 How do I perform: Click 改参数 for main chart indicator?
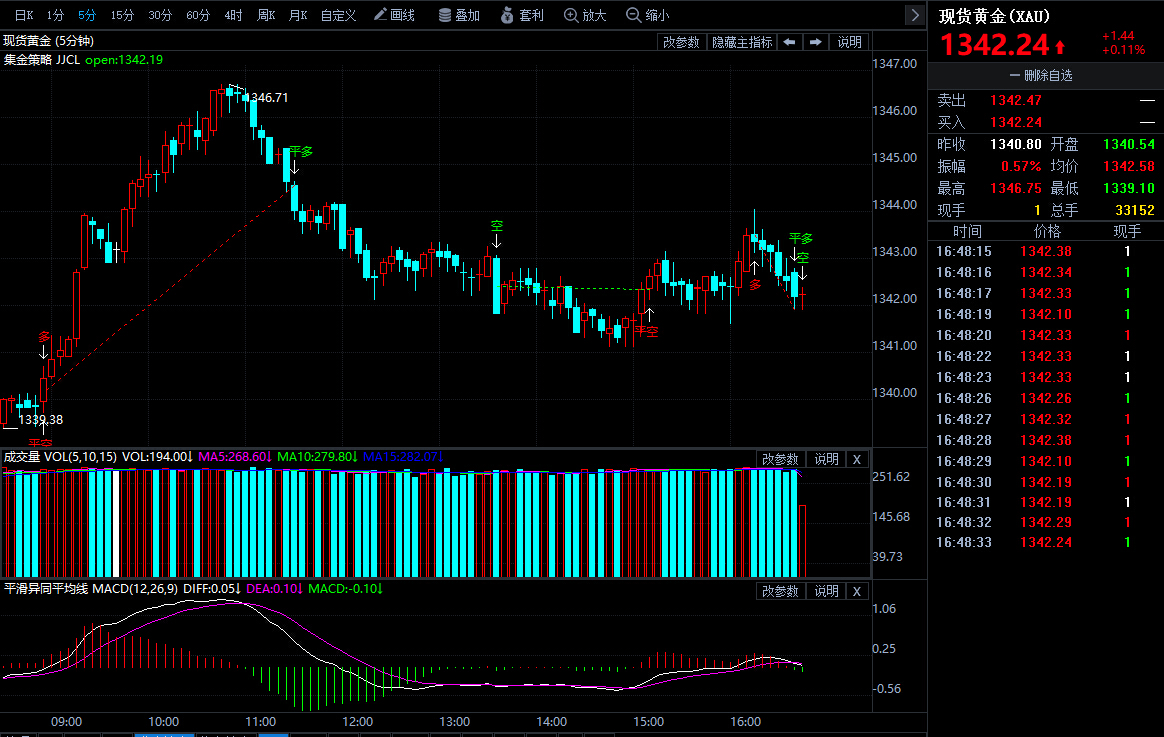click(x=681, y=42)
